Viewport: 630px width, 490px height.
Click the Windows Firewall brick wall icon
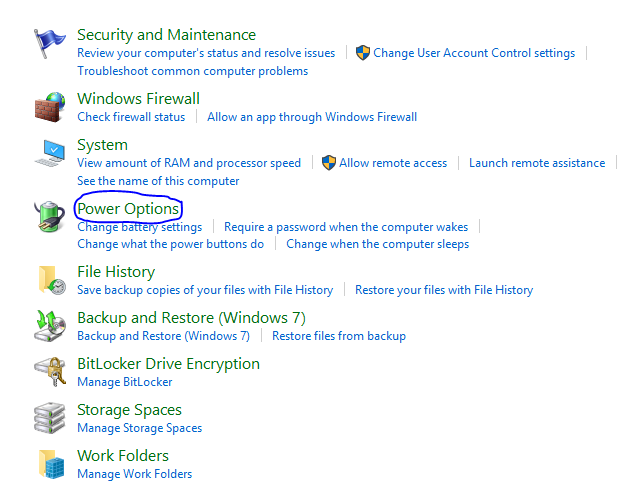point(50,107)
